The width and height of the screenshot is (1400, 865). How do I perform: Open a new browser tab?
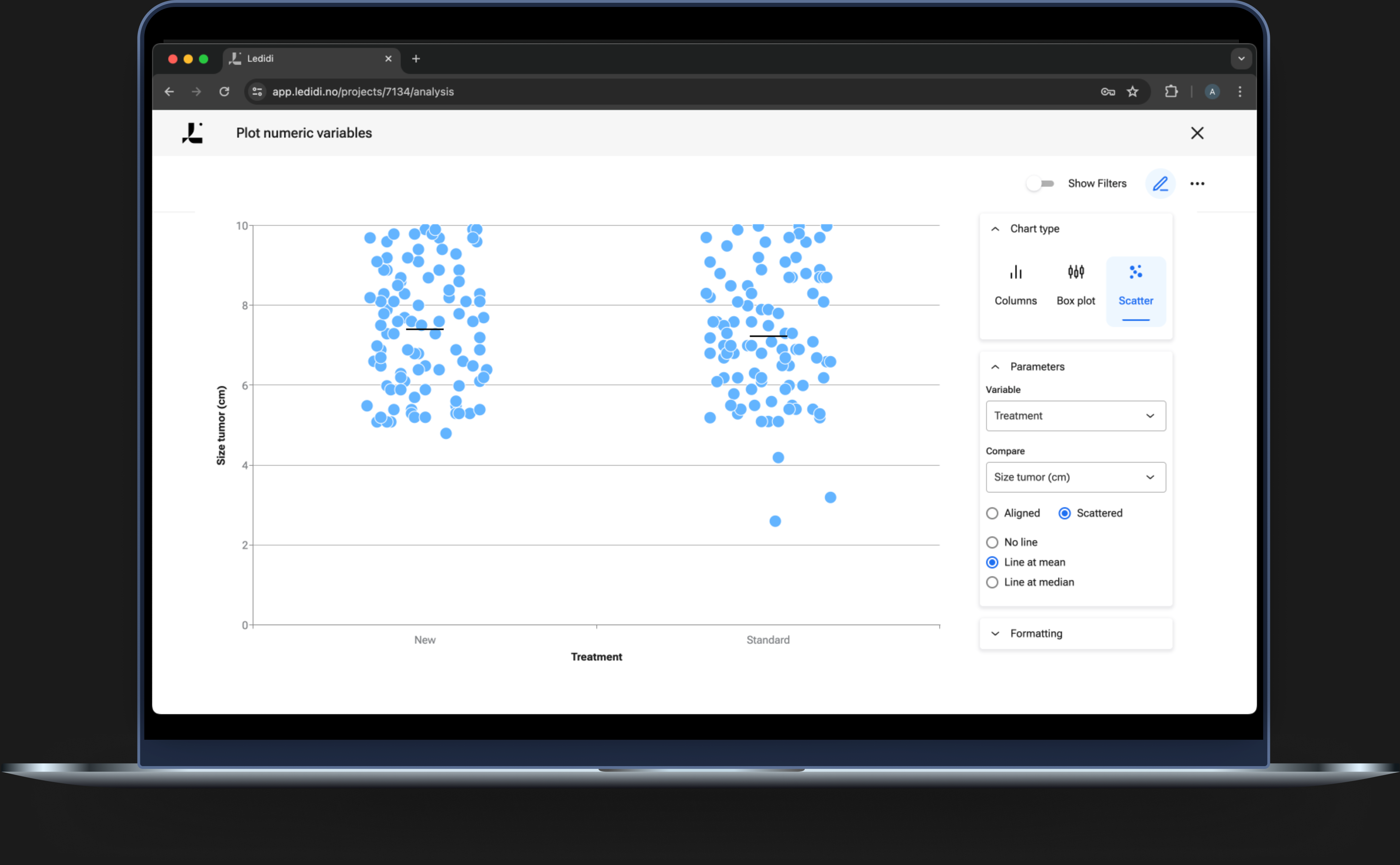416,59
